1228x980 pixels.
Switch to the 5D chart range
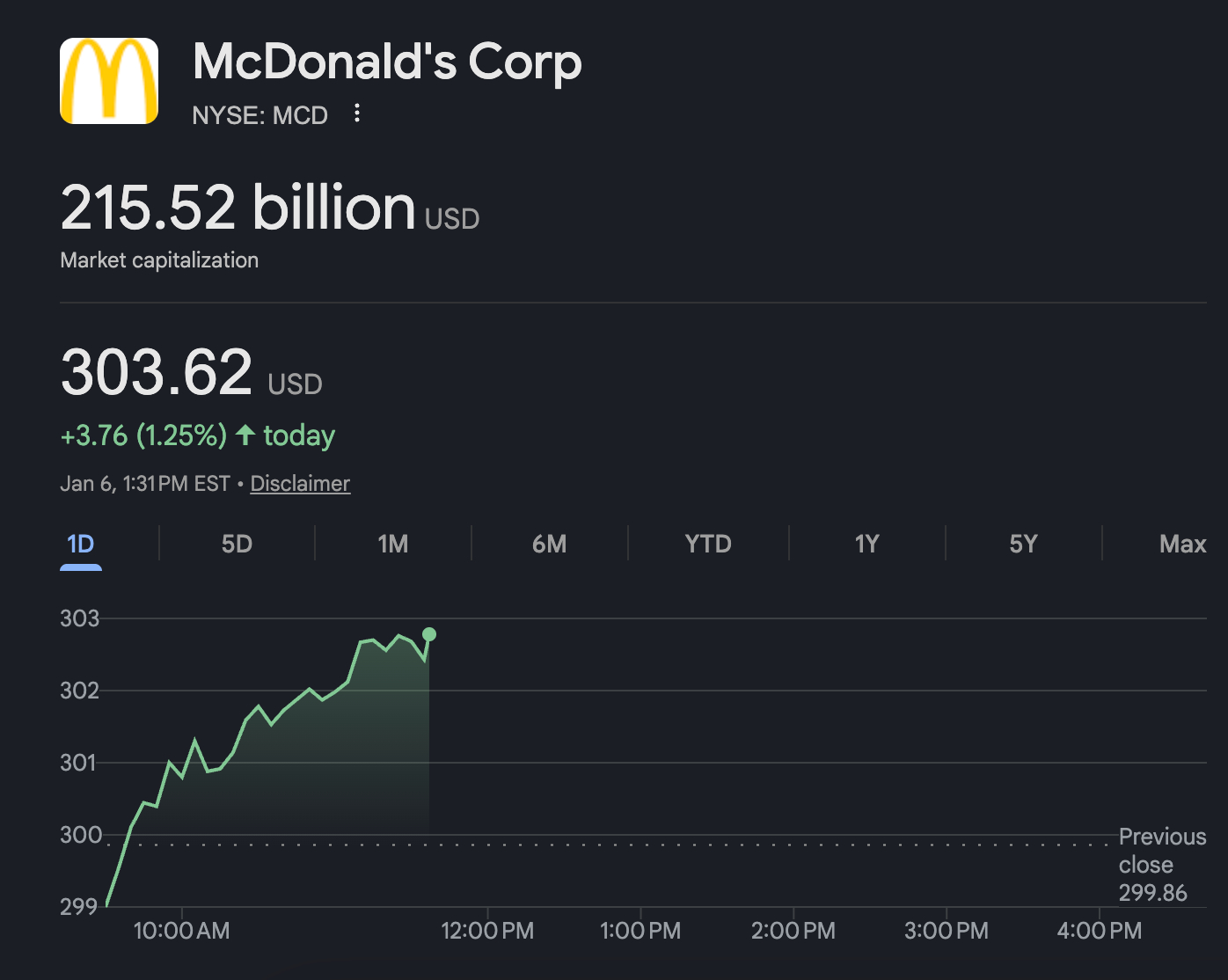(x=237, y=544)
